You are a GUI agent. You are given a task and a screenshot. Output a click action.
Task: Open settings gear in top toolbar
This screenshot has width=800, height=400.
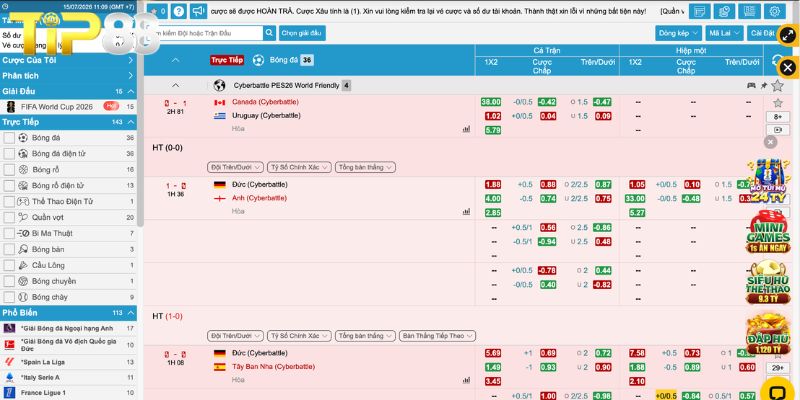774,11
